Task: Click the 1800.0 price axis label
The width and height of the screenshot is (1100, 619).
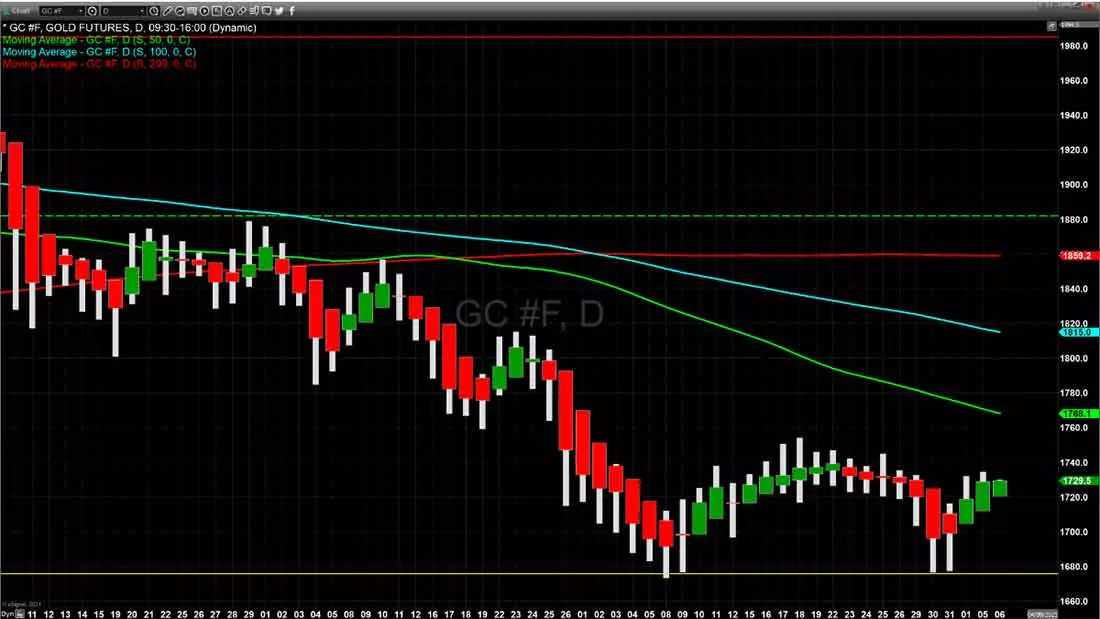Action: tap(1075, 359)
